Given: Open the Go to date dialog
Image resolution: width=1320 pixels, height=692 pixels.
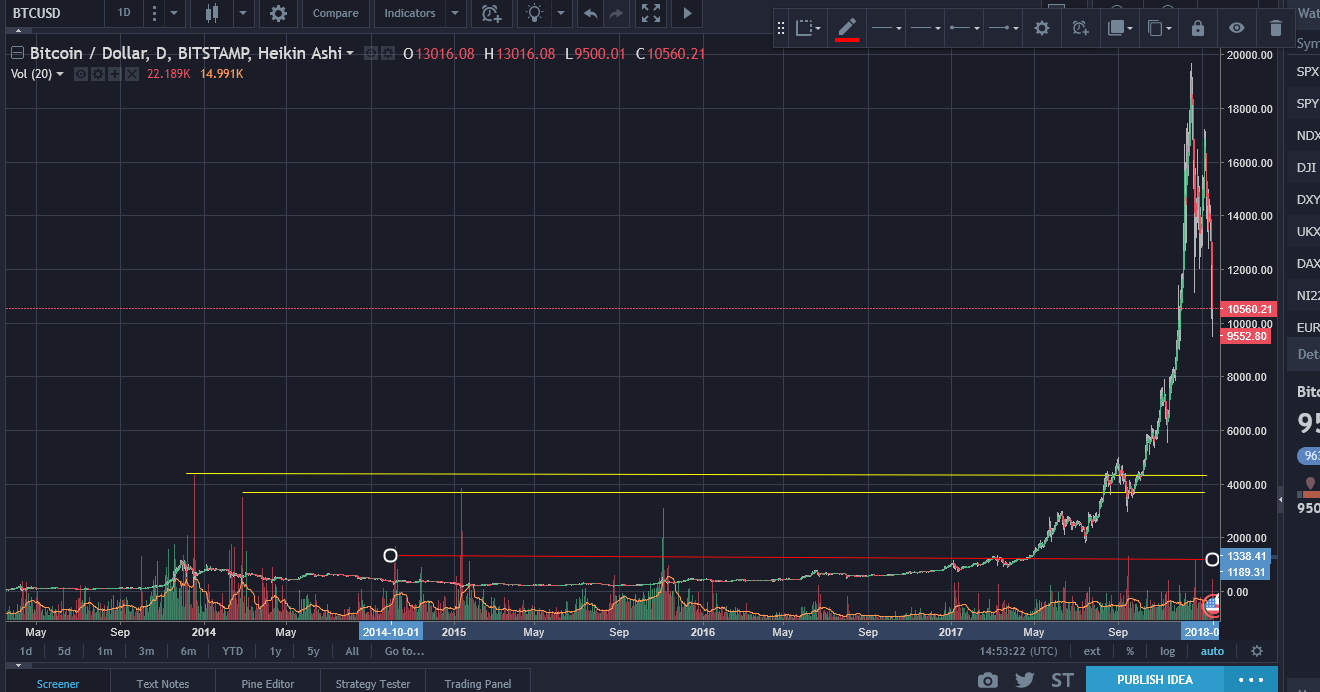Looking at the screenshot, I should coord(404,651).
